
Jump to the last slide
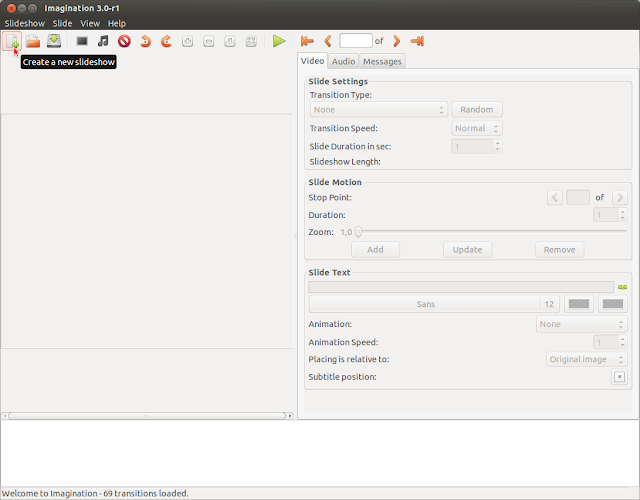[x=417, y=41]
